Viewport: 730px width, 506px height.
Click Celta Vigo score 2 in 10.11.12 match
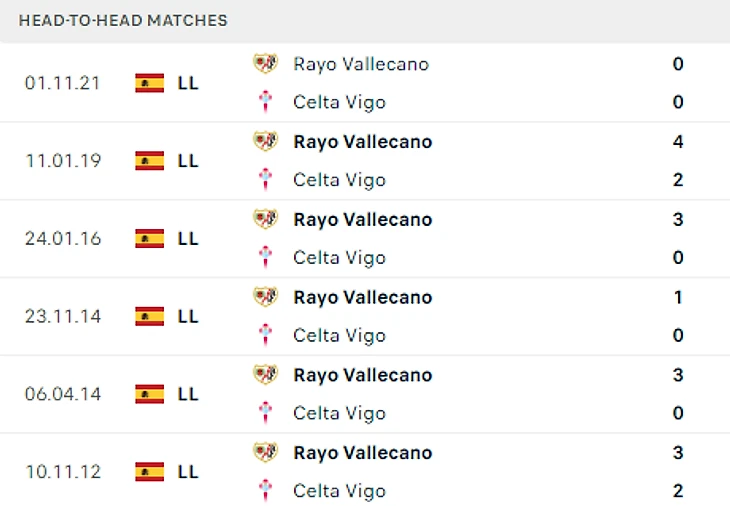pyautogui.click(x=678, y=491)
